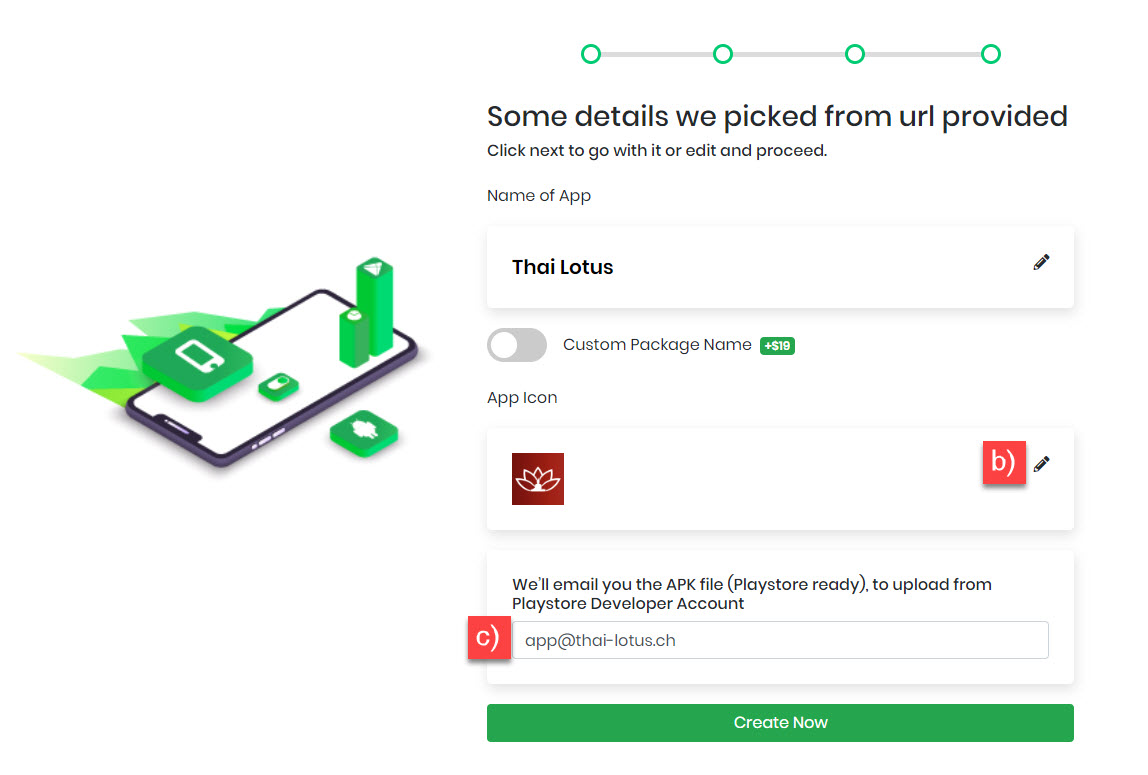
Task: Click the short green bar in the illustration
Action: coord(354,337)
